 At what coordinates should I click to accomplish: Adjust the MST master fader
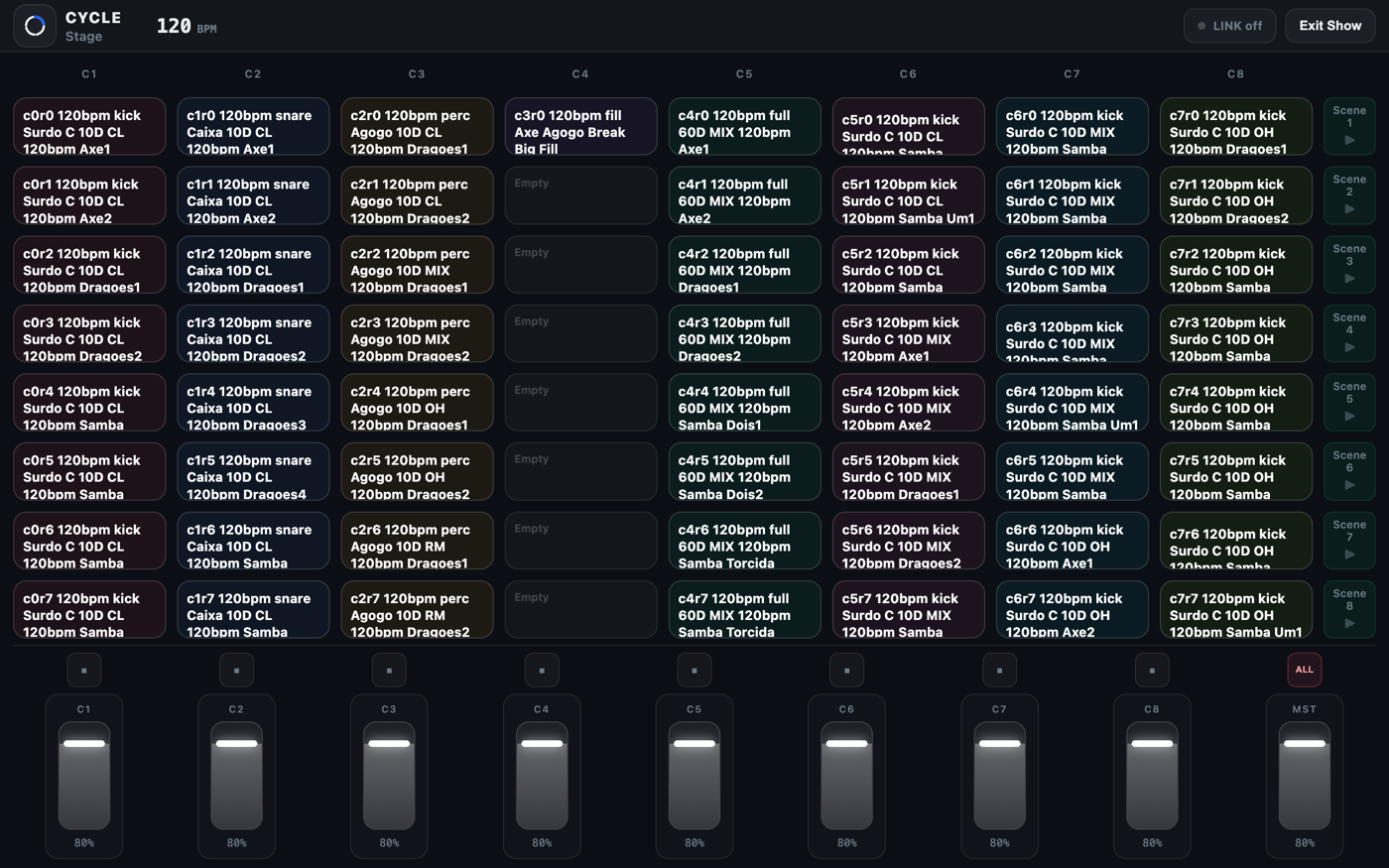[x=1305, y=776]
